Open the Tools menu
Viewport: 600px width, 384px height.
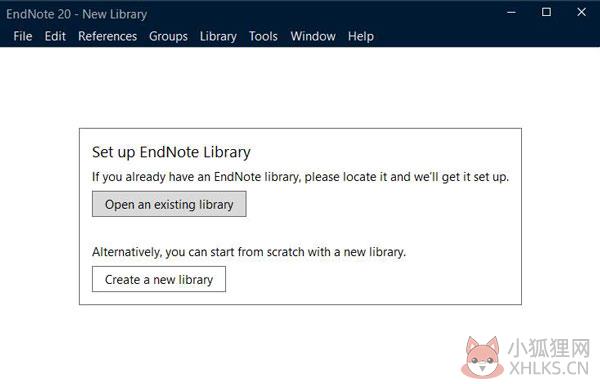click(x=263, y=36)
